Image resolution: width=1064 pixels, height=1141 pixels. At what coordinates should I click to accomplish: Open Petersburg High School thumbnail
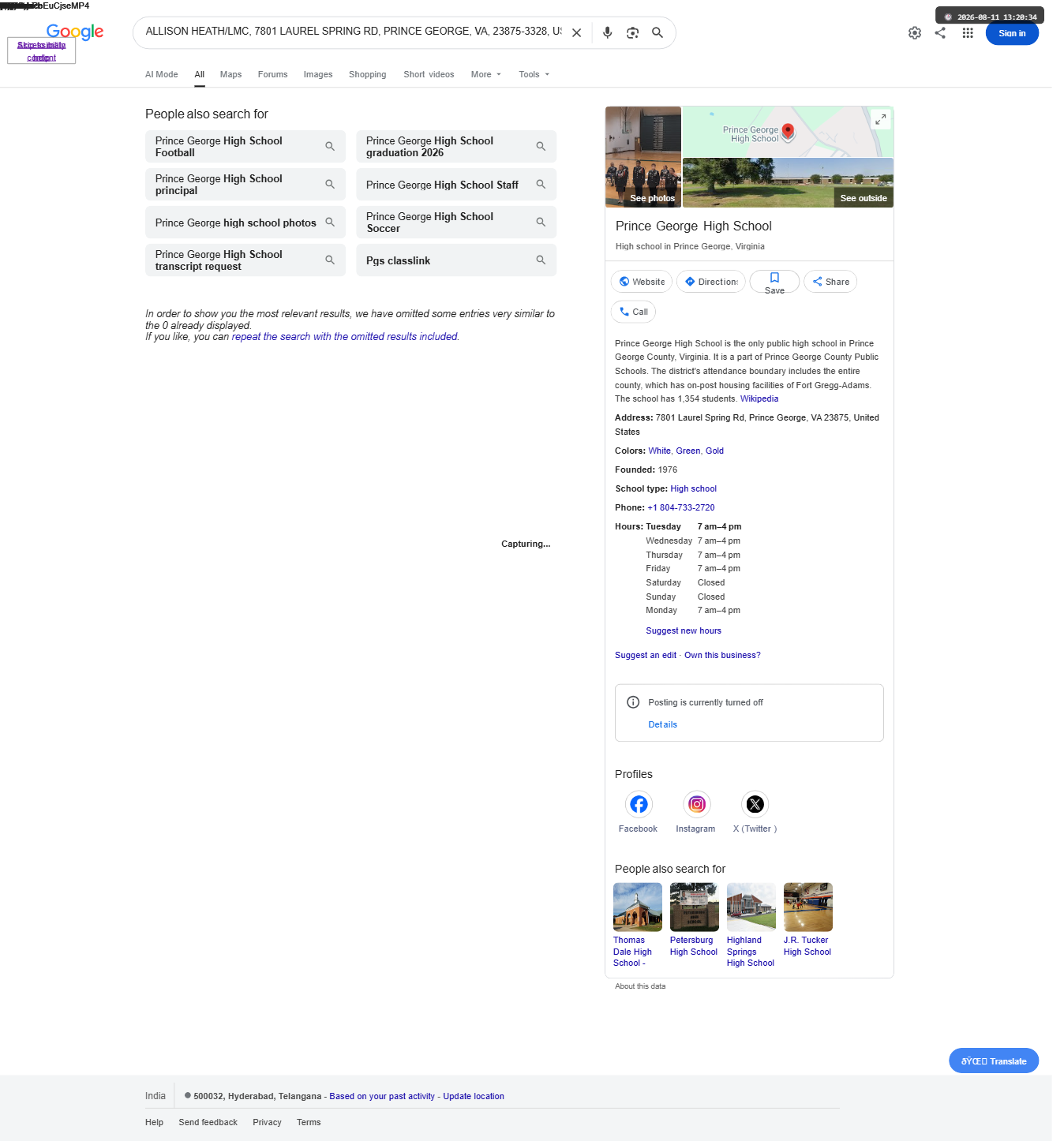point(695,907)
